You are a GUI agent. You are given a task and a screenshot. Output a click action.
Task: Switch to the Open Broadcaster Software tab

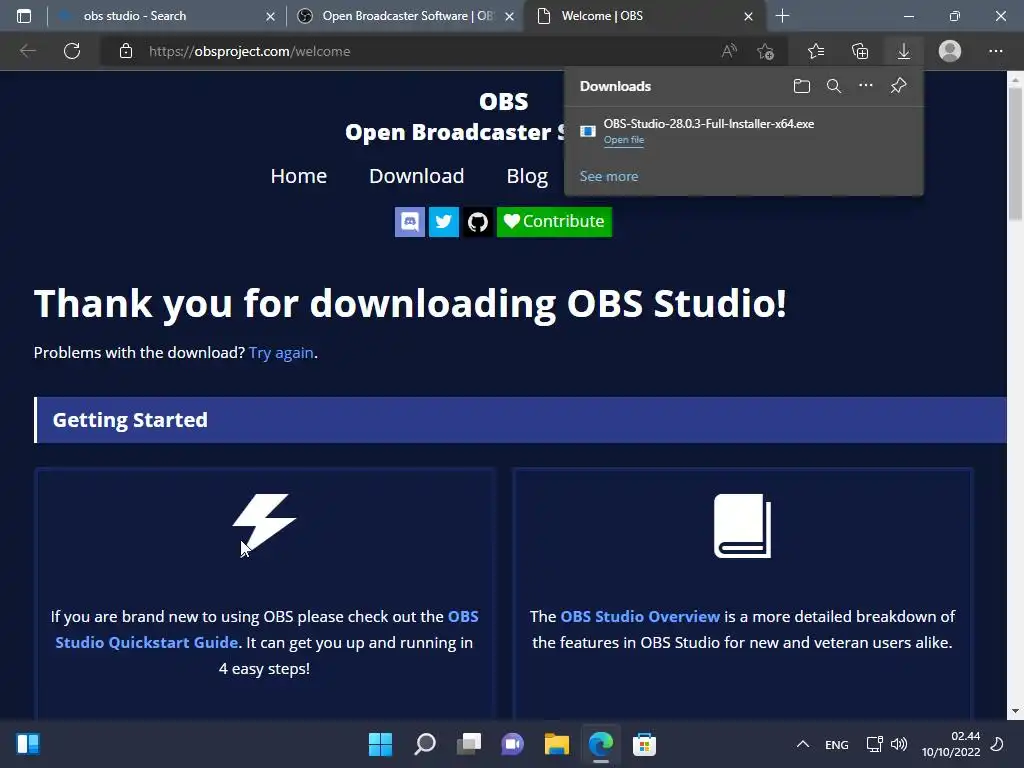click(408, 16)
